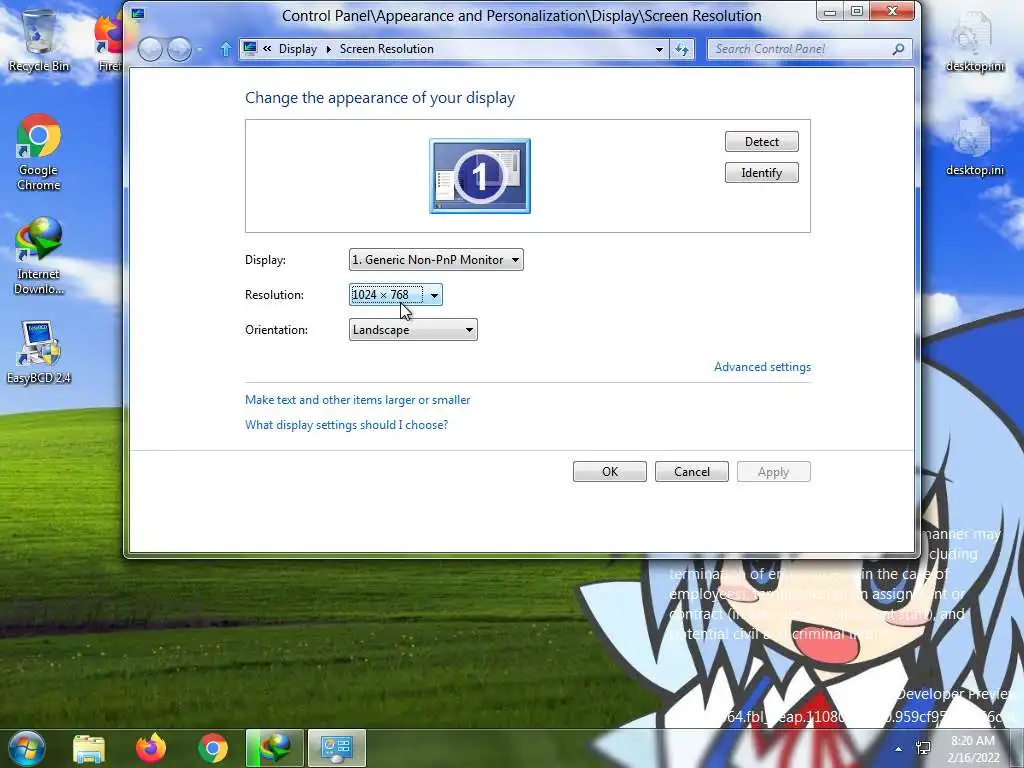Open What display settings should I choose link

[346, 424]
